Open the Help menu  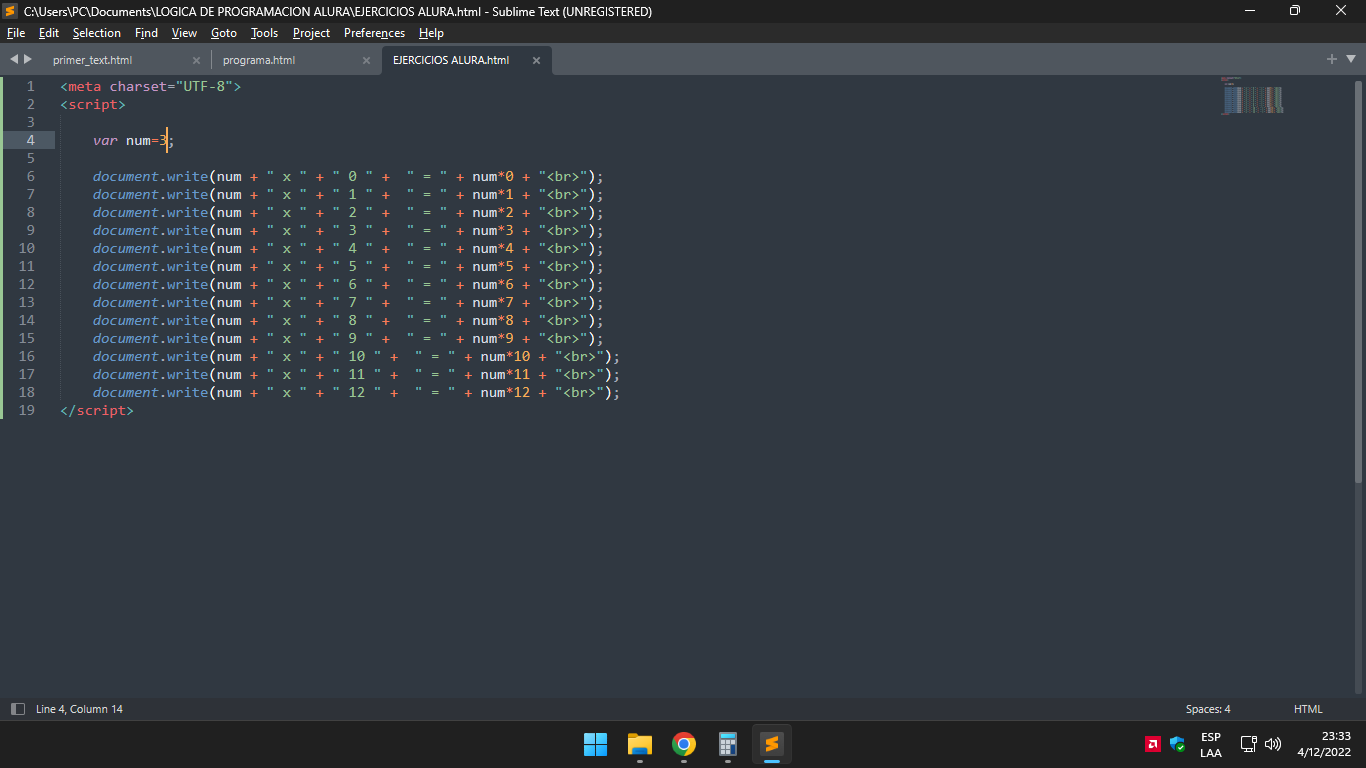(431, 33)
